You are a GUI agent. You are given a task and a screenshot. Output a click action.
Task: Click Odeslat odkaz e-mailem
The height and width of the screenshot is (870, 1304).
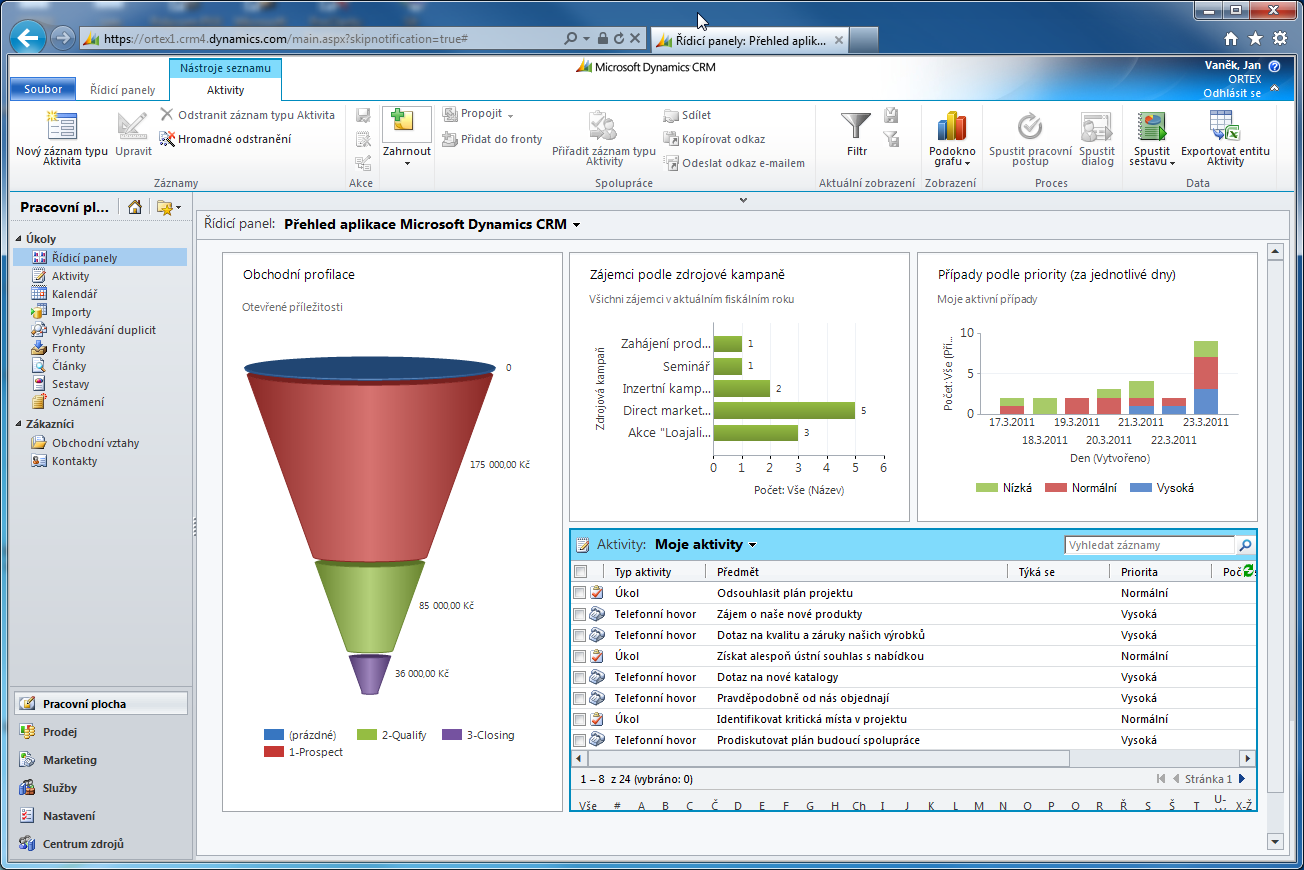pos(734,163)
